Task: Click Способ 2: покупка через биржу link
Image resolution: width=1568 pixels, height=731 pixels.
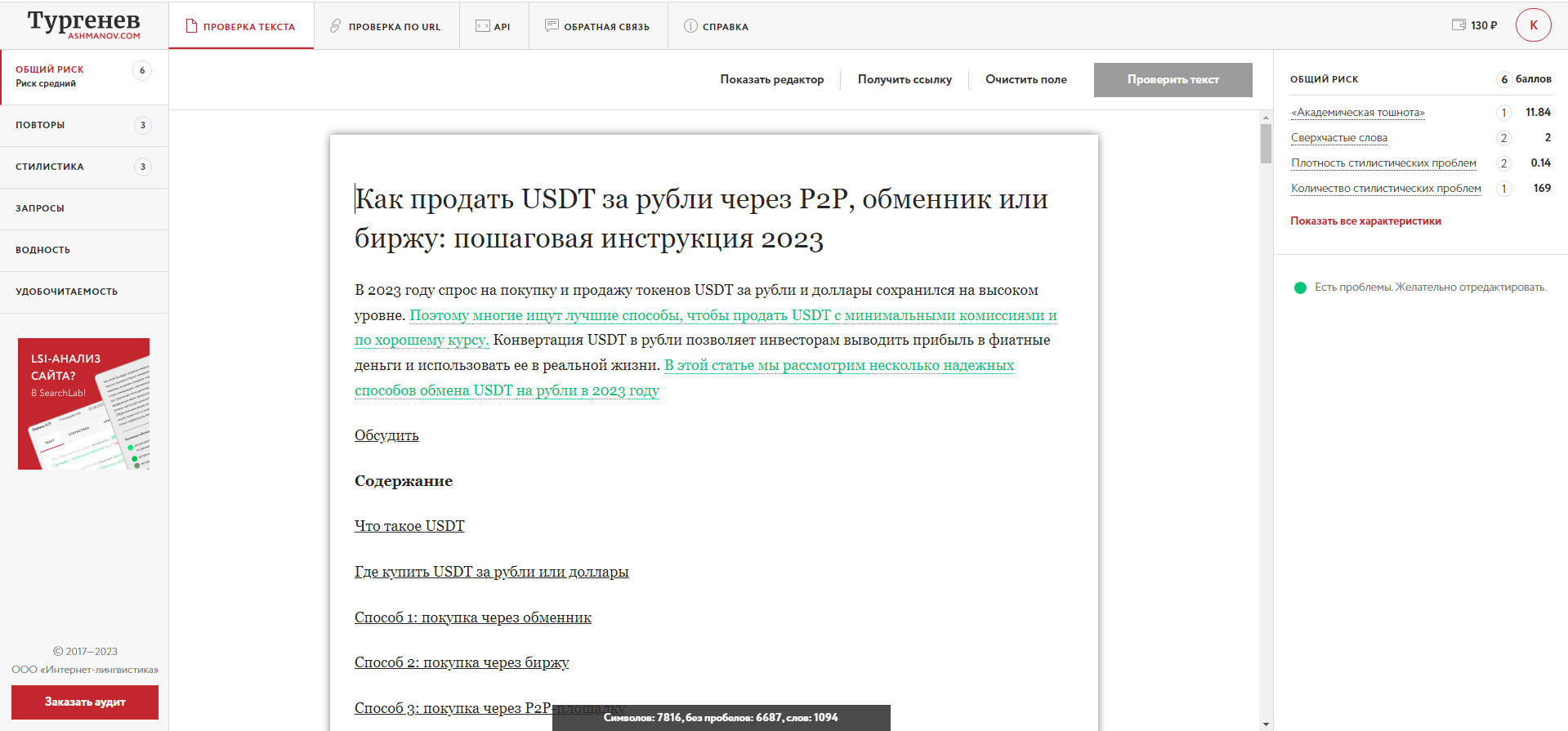Action: [x=462, y=662]
